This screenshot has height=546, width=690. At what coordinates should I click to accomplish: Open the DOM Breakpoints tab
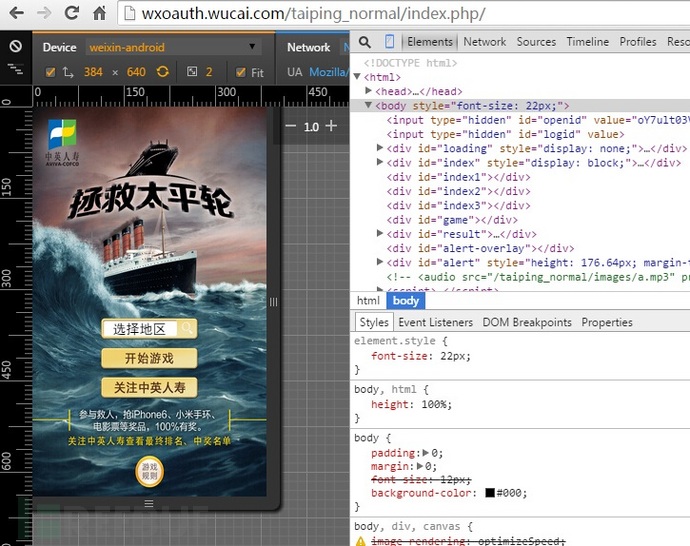click(x=527, y=322)
